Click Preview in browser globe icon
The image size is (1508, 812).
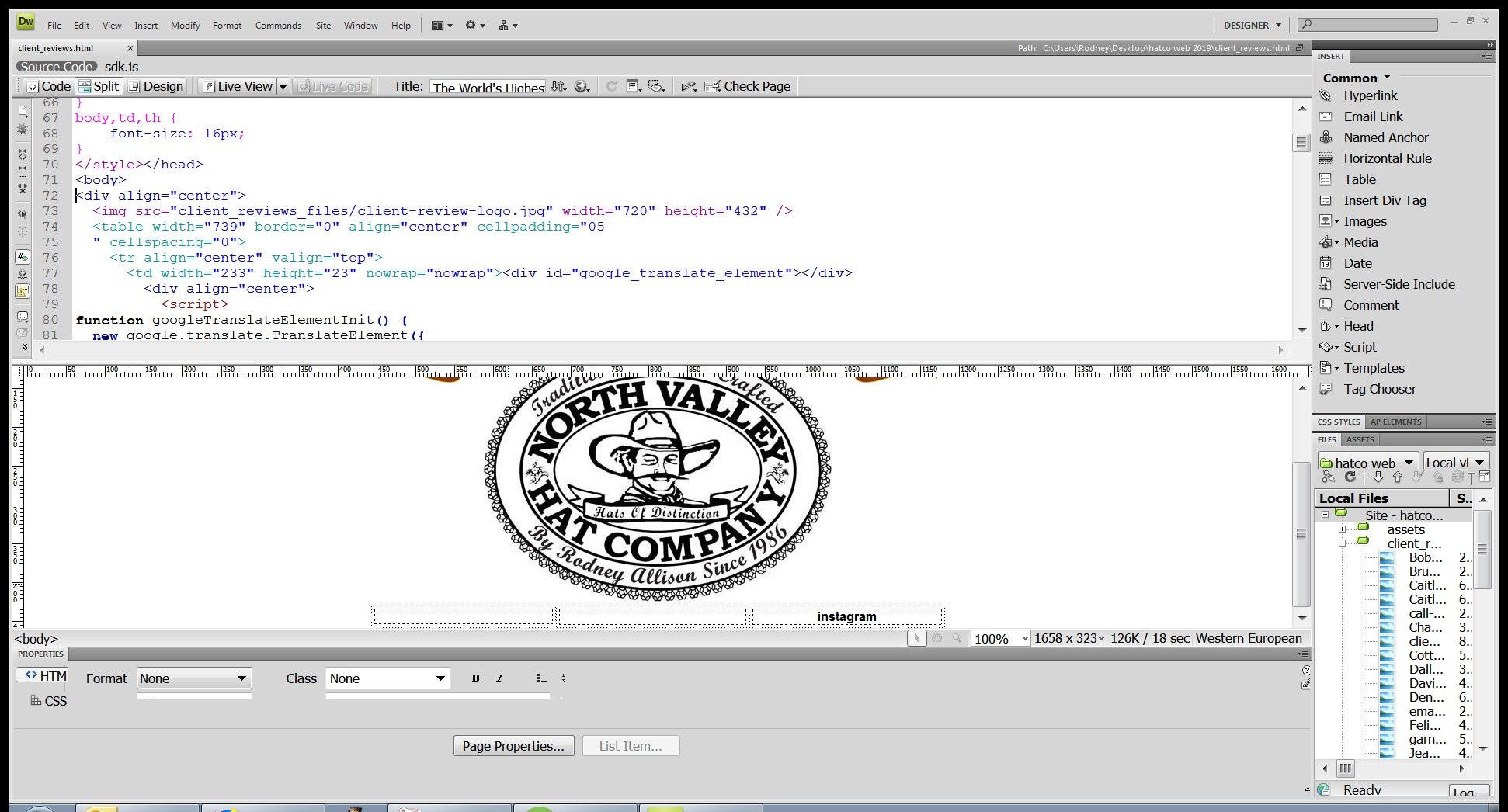[582, 86]
